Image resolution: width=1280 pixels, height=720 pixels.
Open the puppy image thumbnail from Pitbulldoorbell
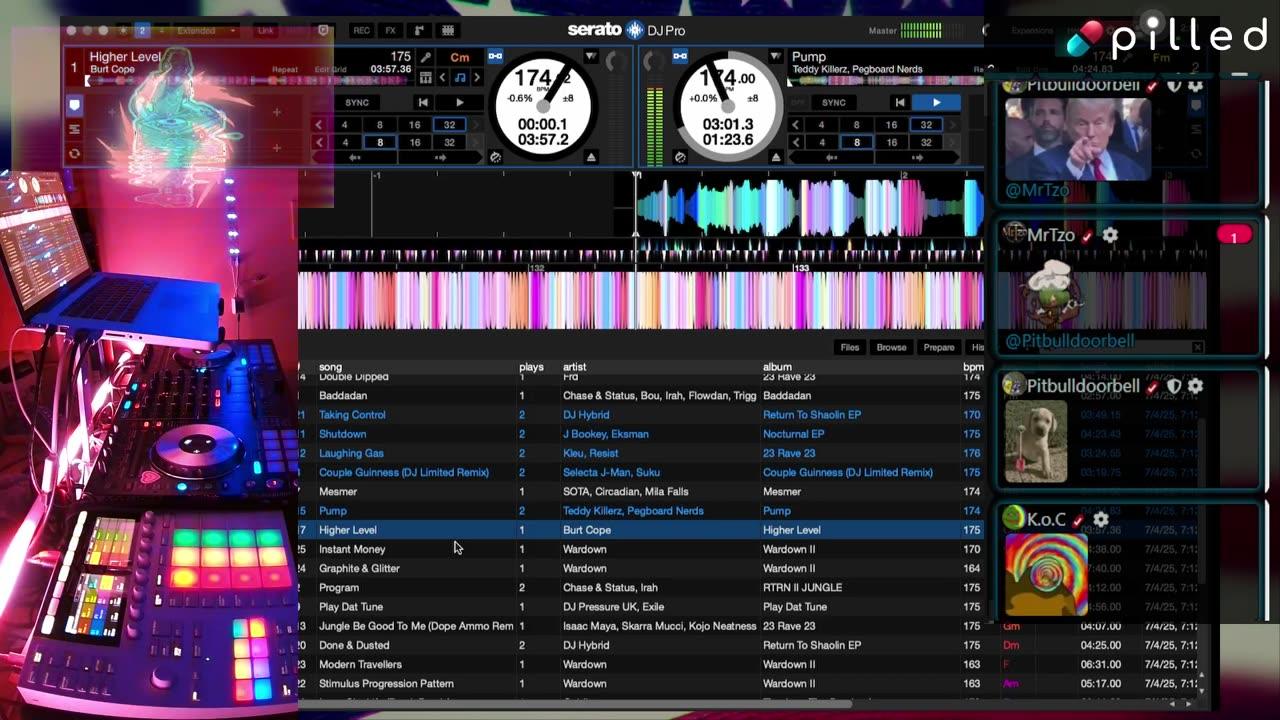point(1036,441)
